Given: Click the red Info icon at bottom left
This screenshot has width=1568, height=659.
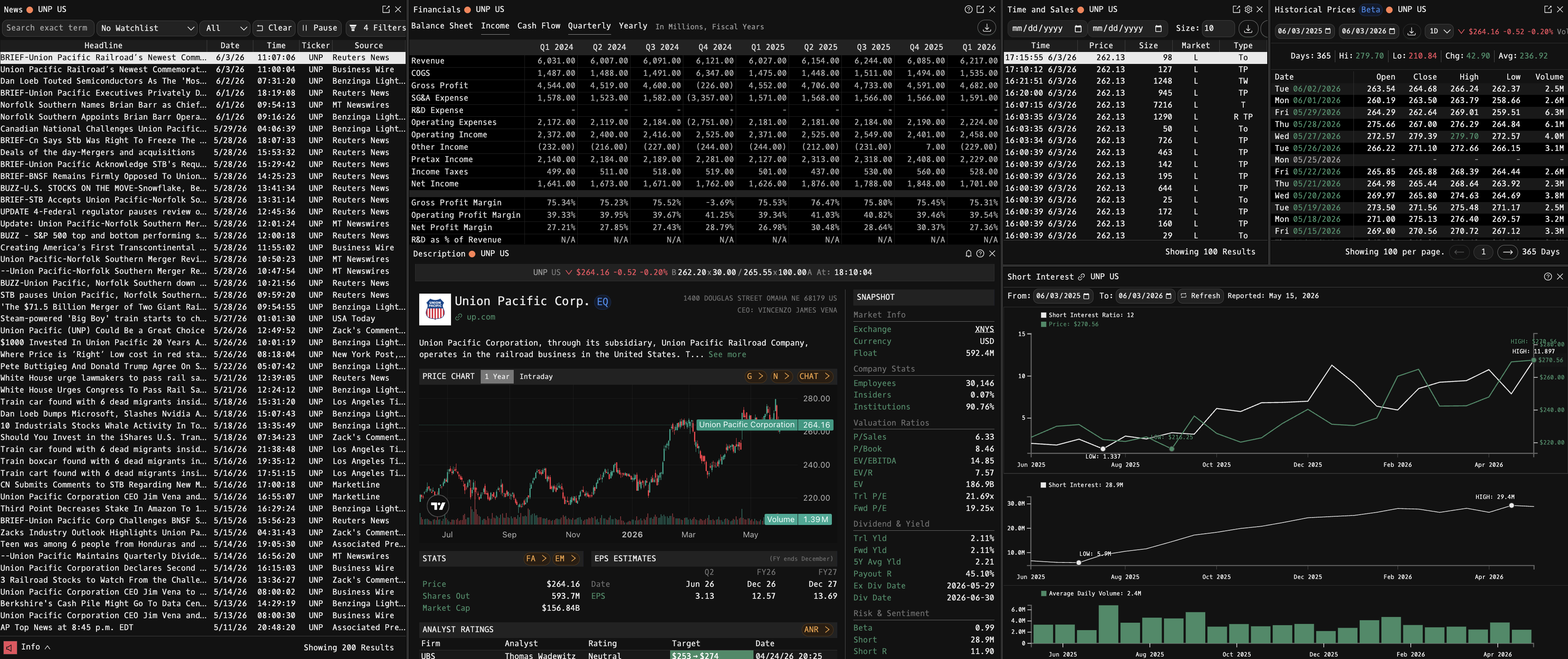Looking at the screenshot, I should click(10, 647).
